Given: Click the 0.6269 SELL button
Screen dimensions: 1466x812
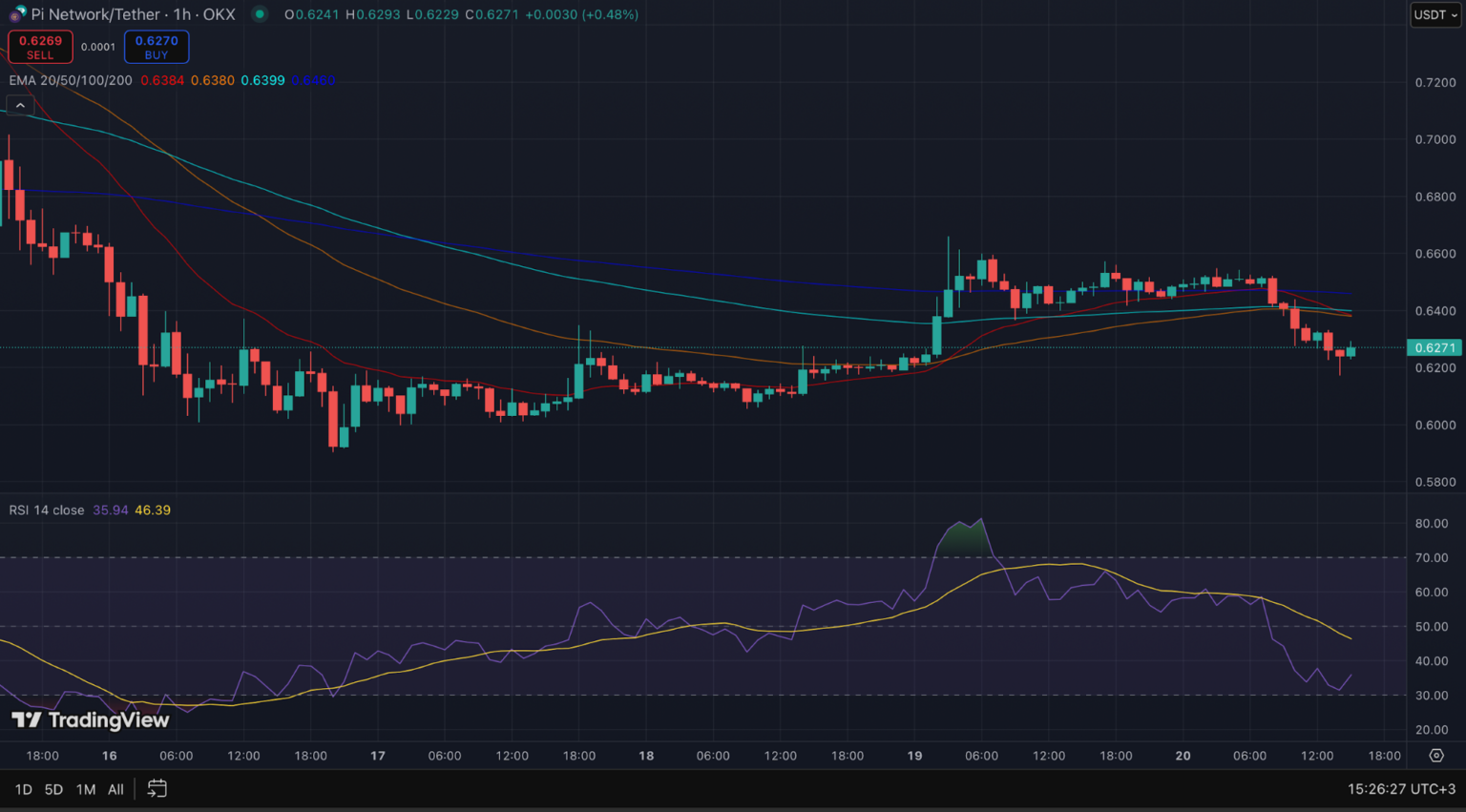Looking at the screenshot, I should (x=40, y=47).
